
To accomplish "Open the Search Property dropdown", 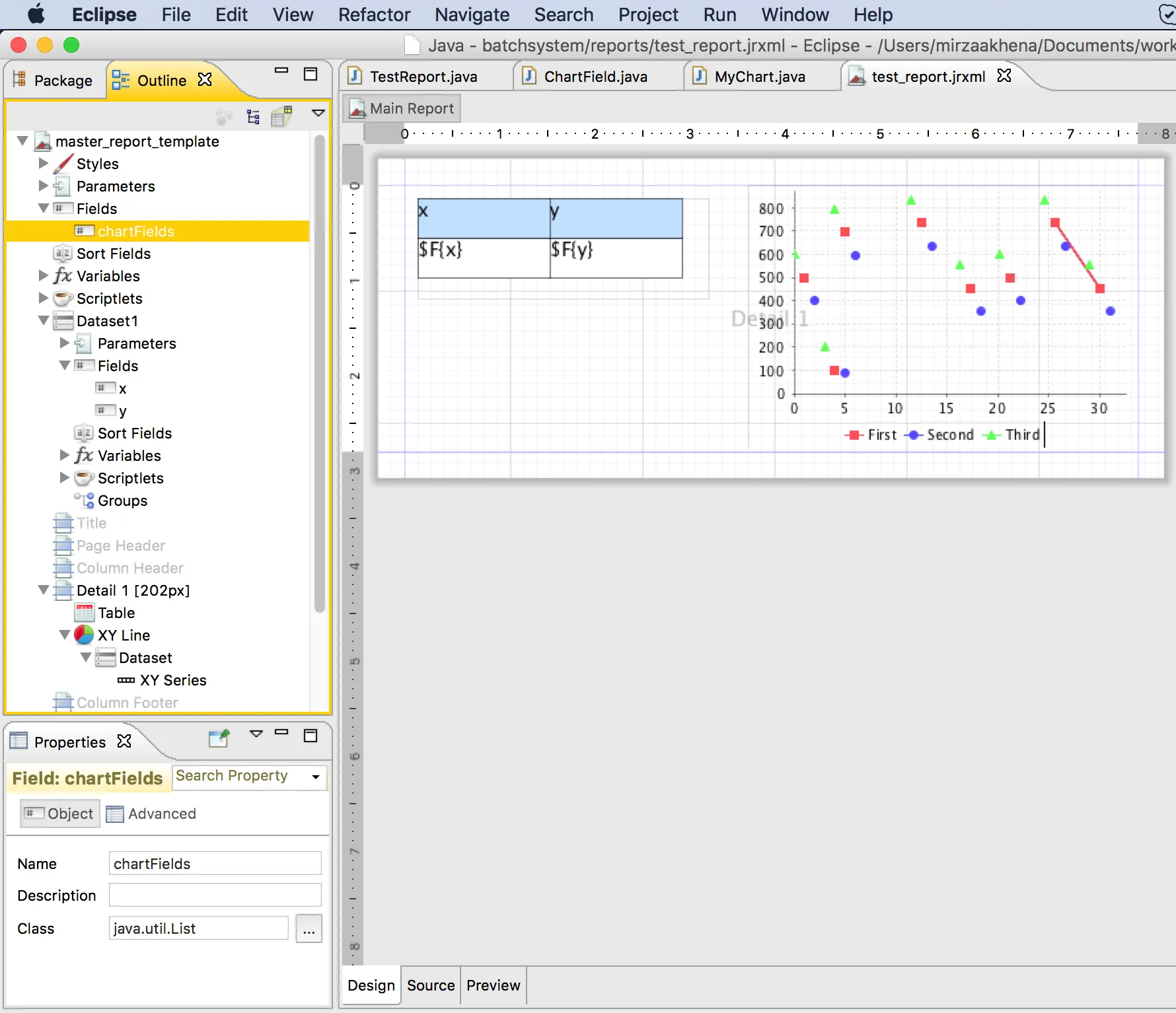I will [x=316, y=777].
